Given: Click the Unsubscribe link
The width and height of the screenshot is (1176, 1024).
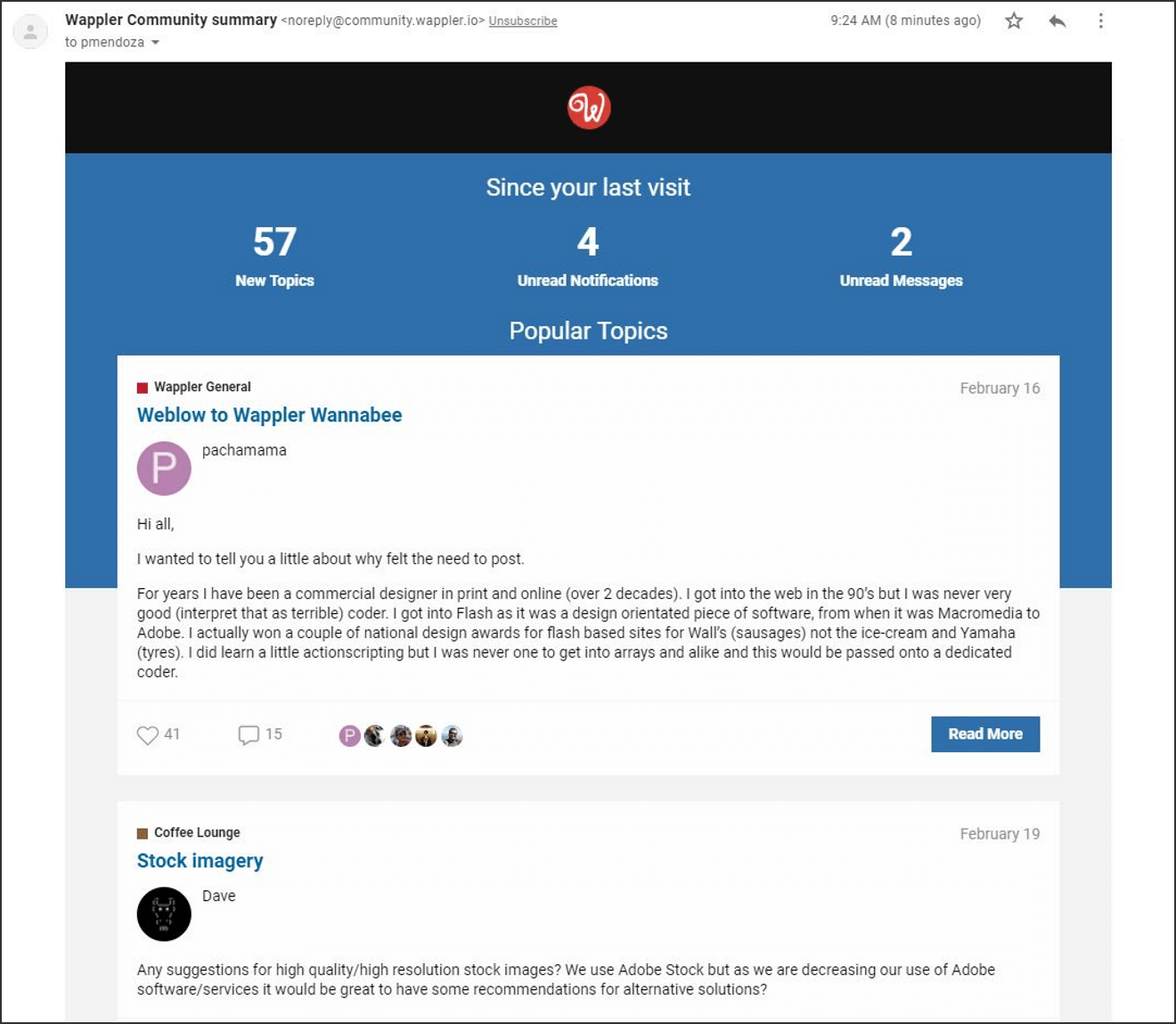Looking at the screenshot, I should 523,20.
